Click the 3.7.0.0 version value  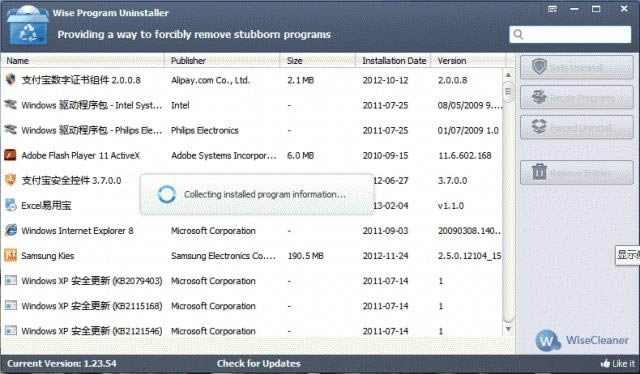pyautogui.click(x=452, y=180)
